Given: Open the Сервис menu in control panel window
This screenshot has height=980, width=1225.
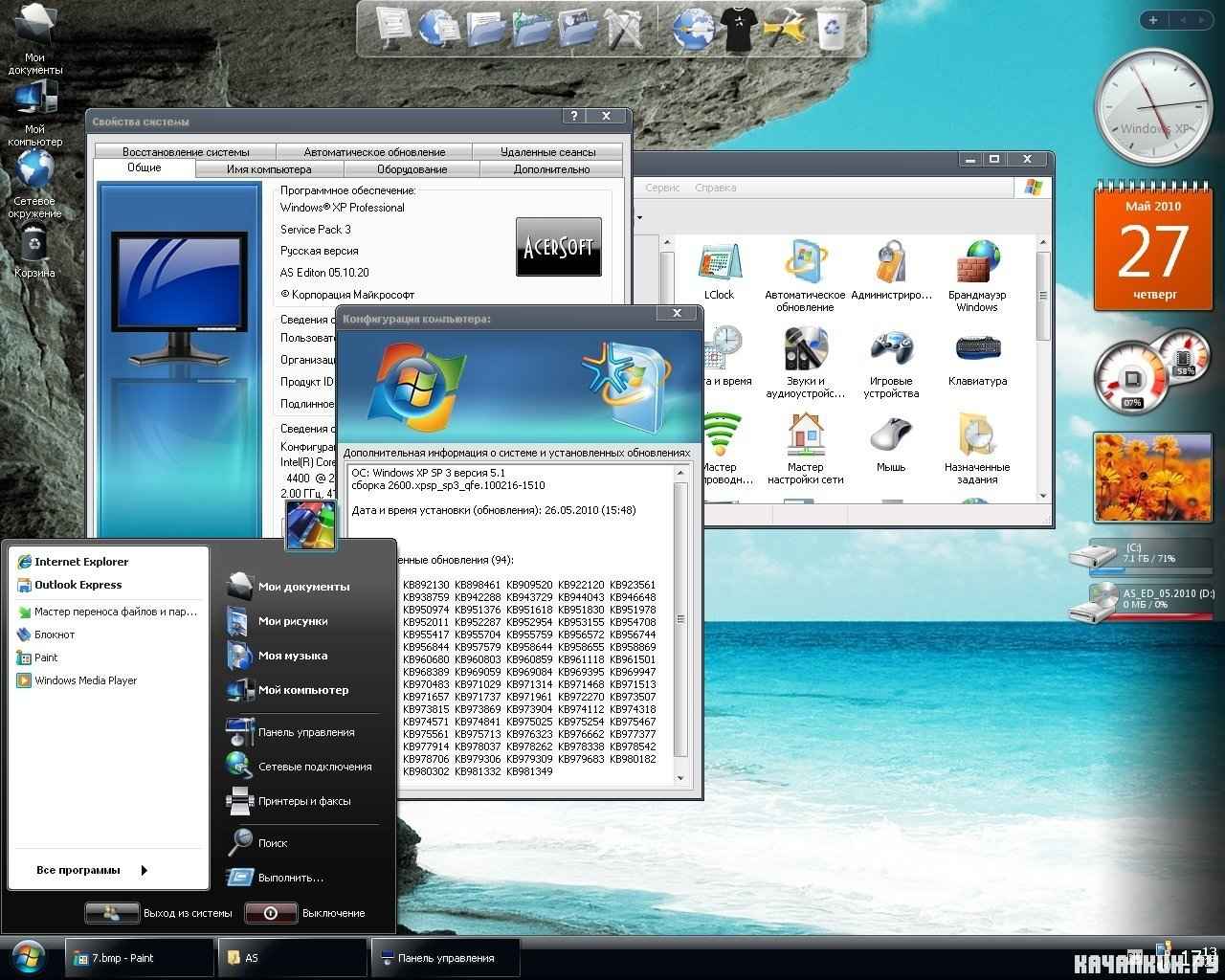Looking at the screenshot, I should tap(662, 188).
